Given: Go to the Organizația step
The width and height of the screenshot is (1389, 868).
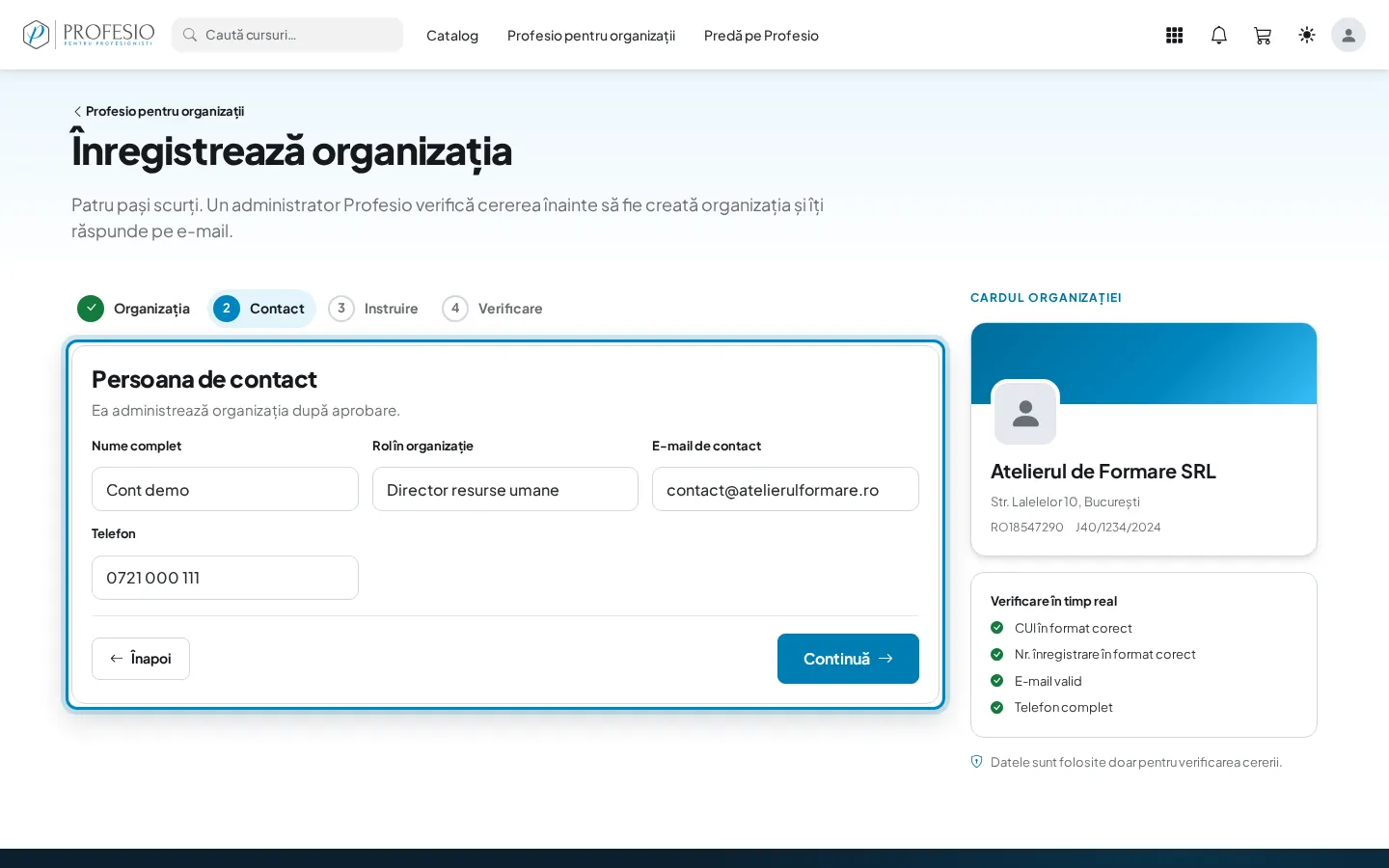Looking at the screenshot, I should (x=135, y=309).
